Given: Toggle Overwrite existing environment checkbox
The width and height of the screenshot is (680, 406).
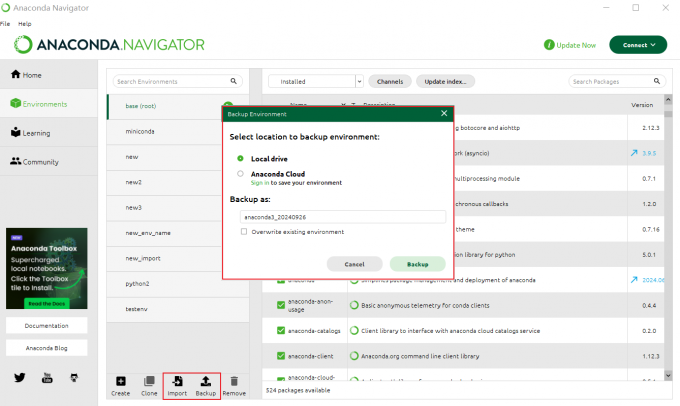Looking at the screenshot, I should [x=244, y=232].
